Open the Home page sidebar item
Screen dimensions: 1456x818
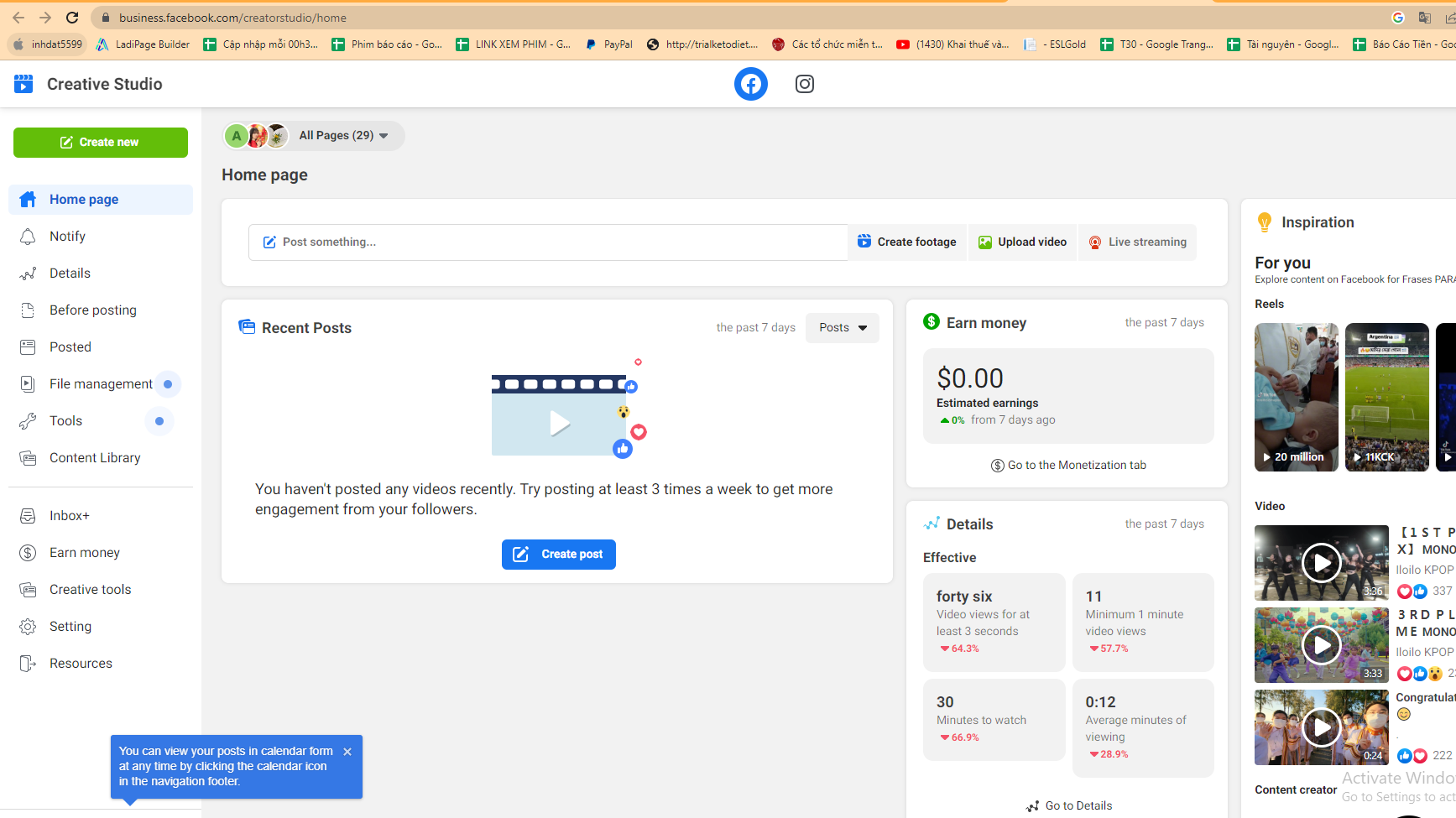point(101,200)
